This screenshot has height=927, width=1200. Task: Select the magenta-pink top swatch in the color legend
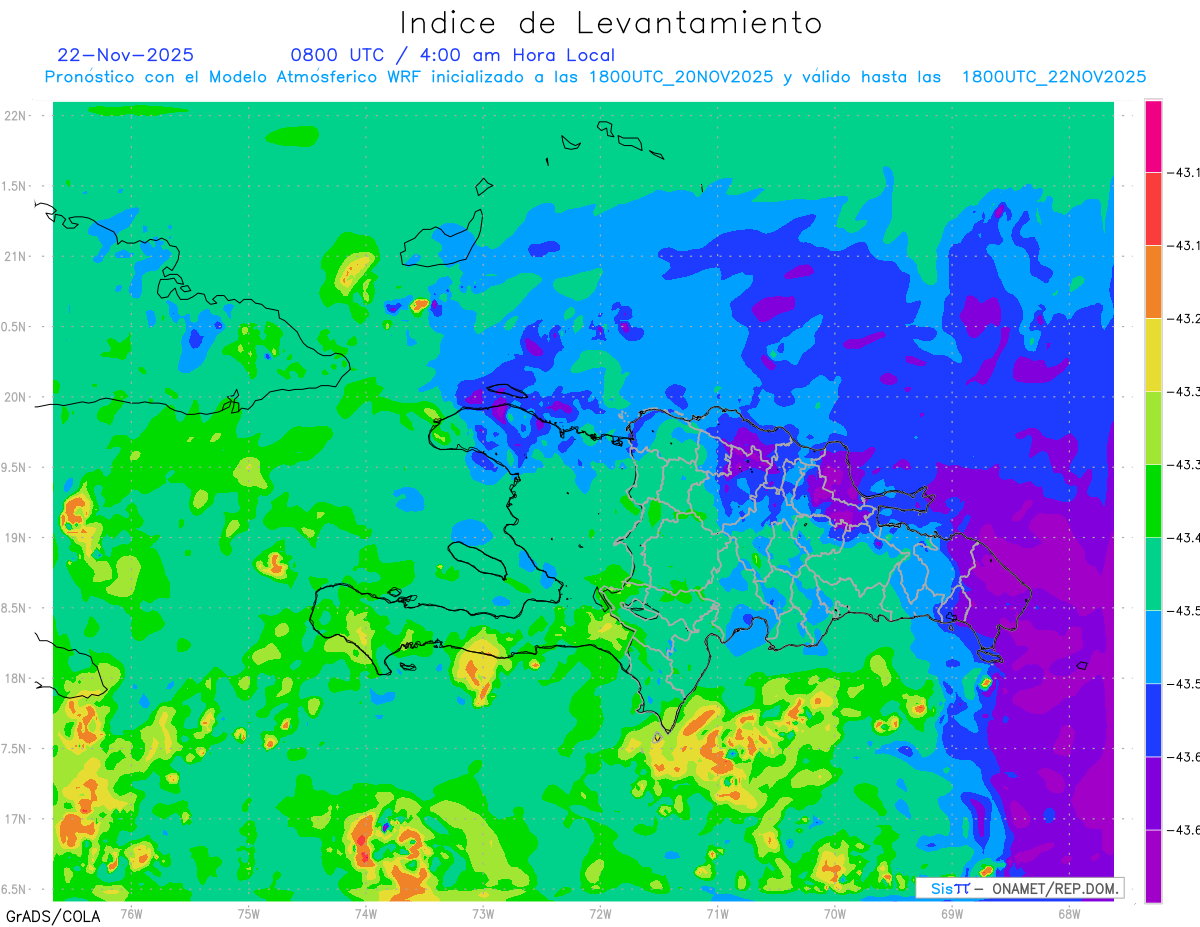pos(1153,136)
